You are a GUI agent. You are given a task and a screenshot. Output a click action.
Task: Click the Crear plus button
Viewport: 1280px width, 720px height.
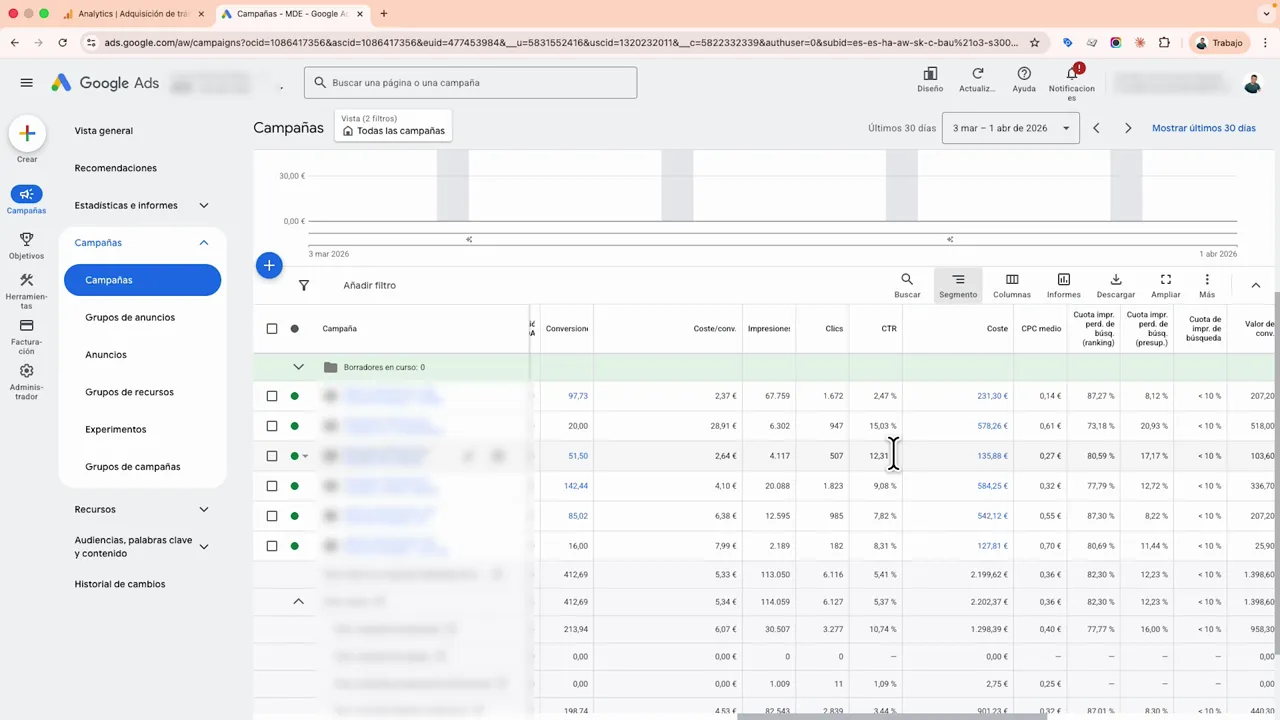point(27,134)
